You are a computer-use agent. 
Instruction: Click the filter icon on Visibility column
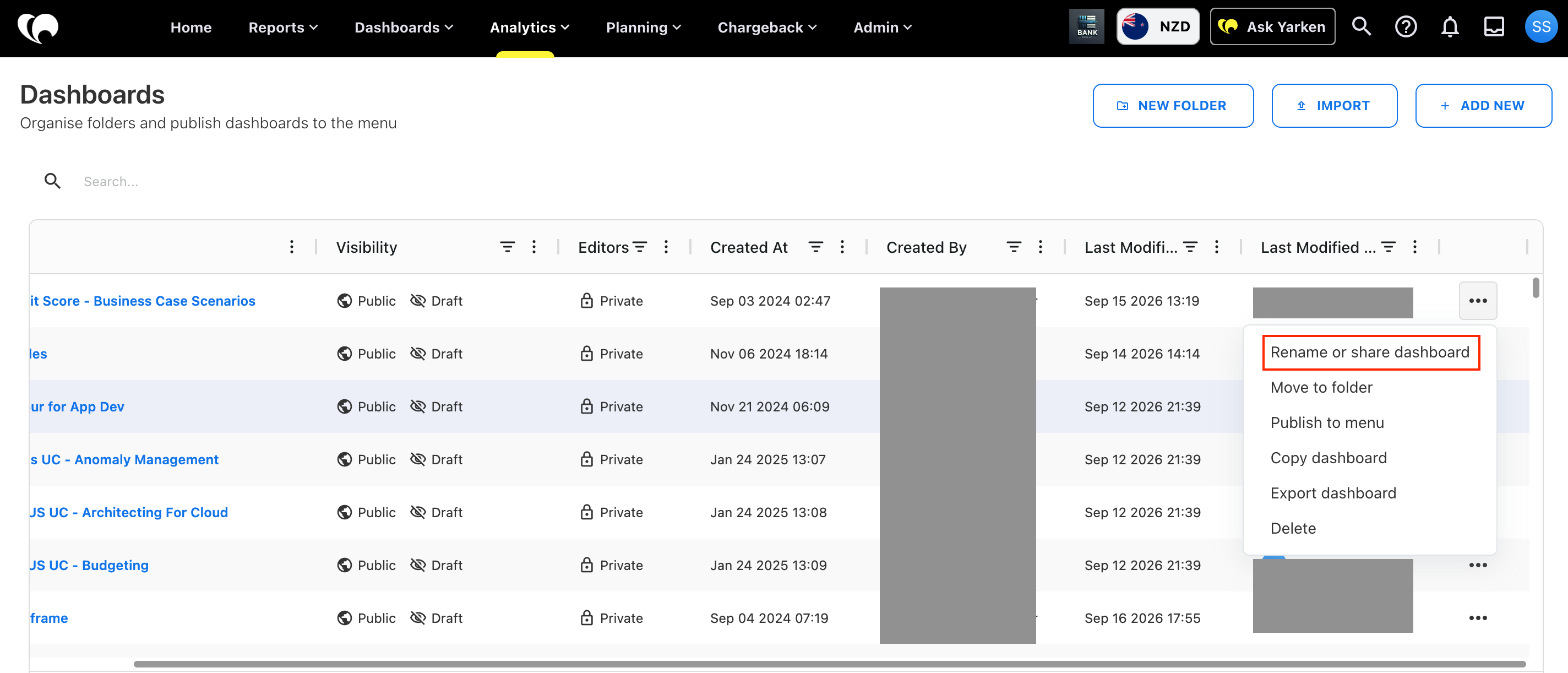(x=507, y=247)
